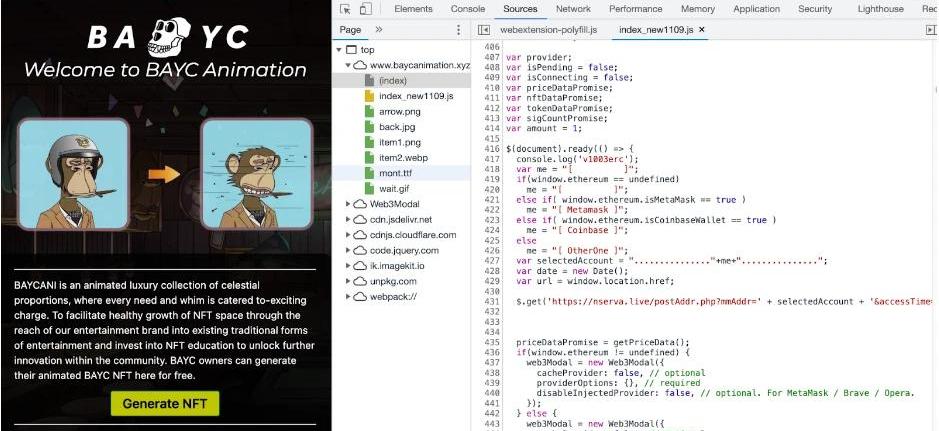Expand the ik.imagekit.io tree node
The image size is (939, 431).
click(348, 266)
